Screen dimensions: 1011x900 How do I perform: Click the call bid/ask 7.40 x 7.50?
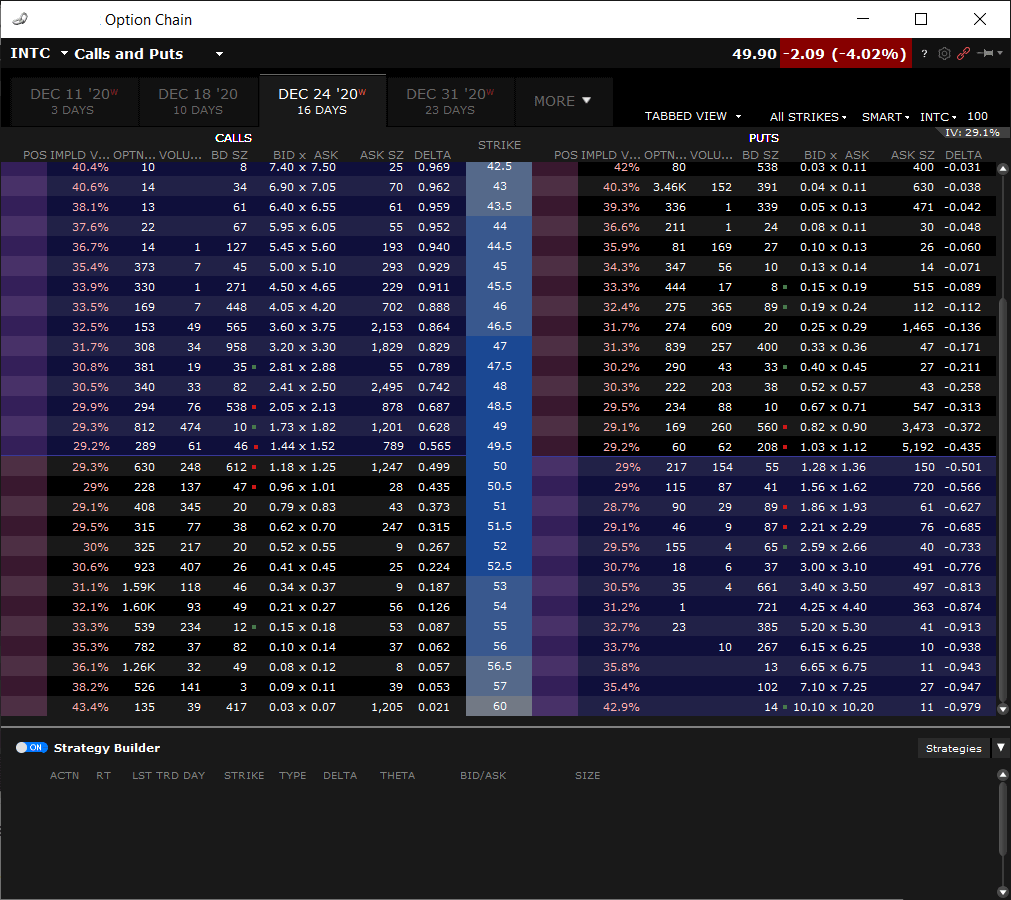tap(302, 167)
